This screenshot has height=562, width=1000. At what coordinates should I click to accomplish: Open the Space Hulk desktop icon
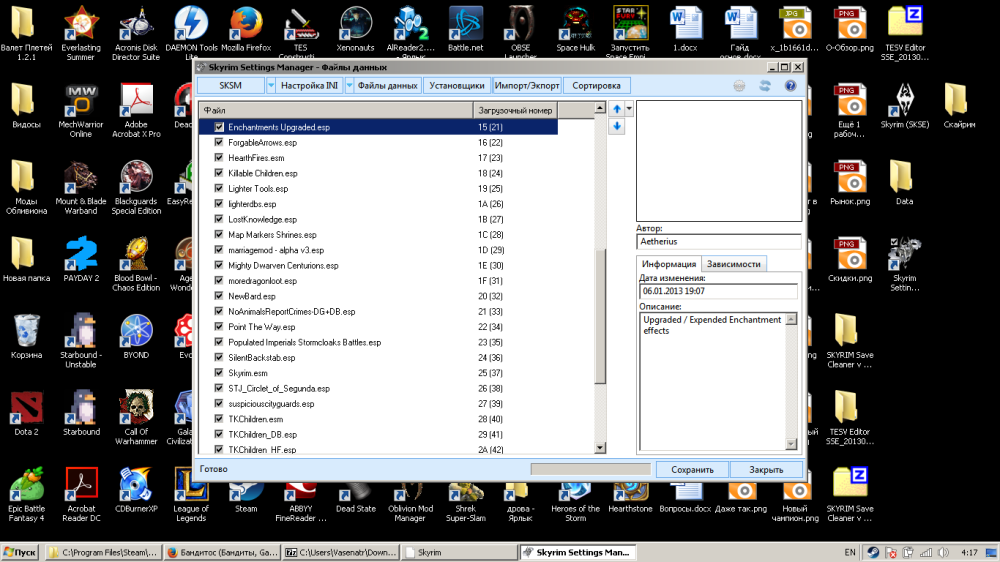(x=575, y=29)
